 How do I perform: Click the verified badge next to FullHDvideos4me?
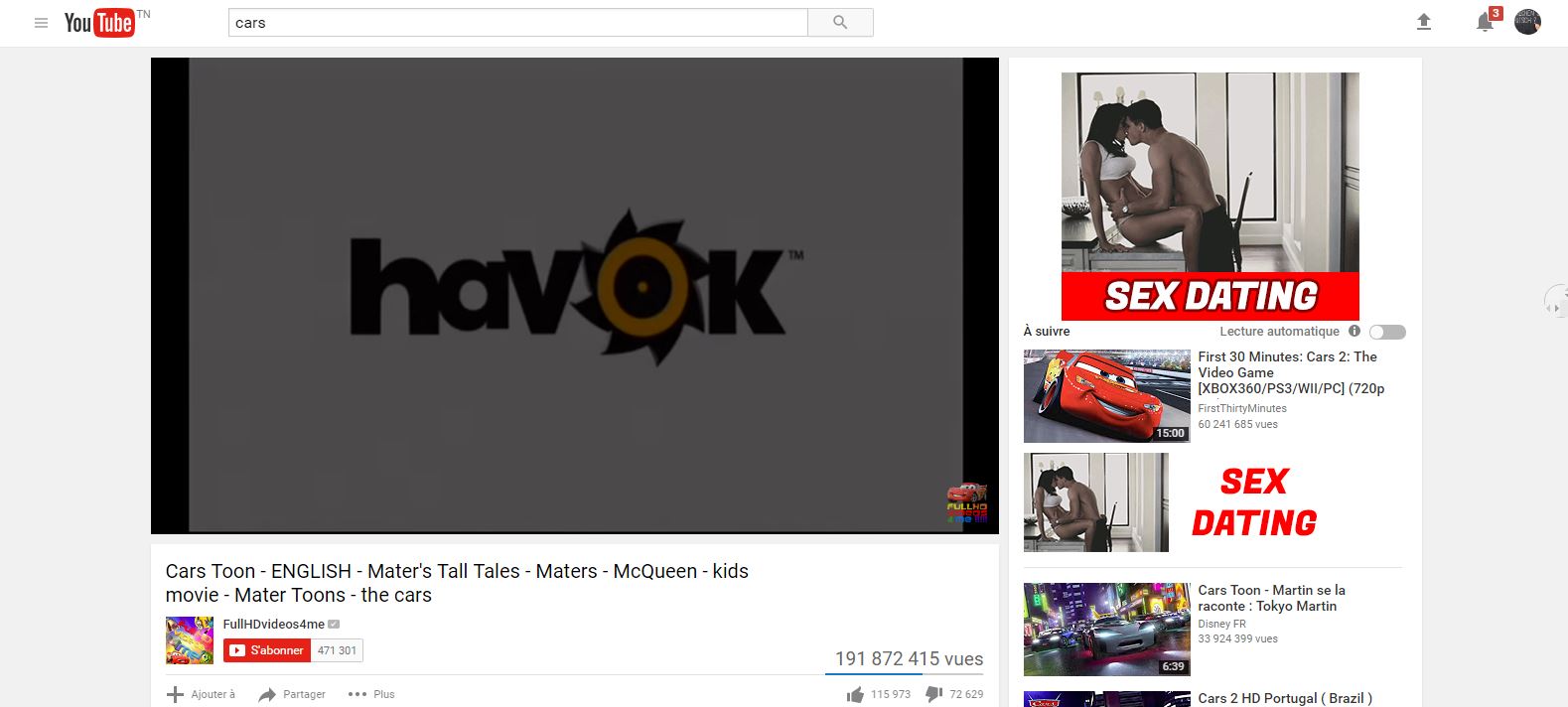334,625
